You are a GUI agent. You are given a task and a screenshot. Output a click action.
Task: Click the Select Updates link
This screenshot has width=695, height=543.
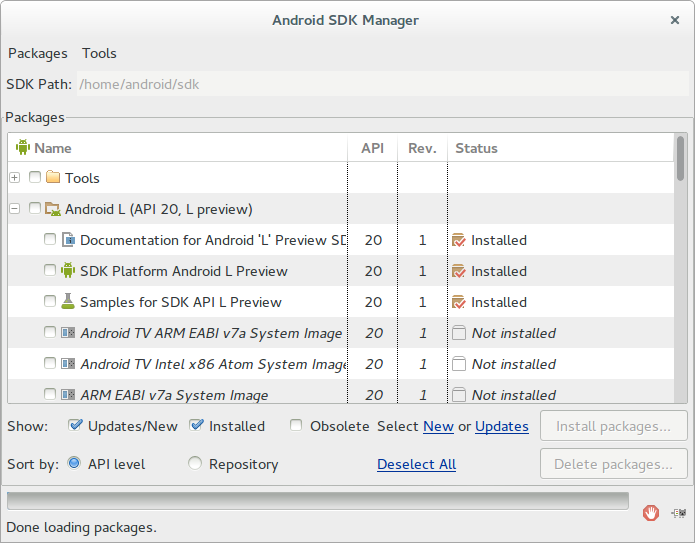pos(502,426)
